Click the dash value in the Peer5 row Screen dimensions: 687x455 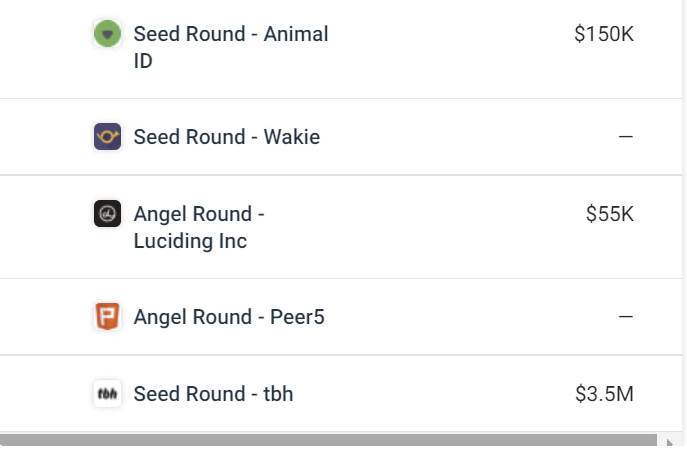click(x=626, y=316)
